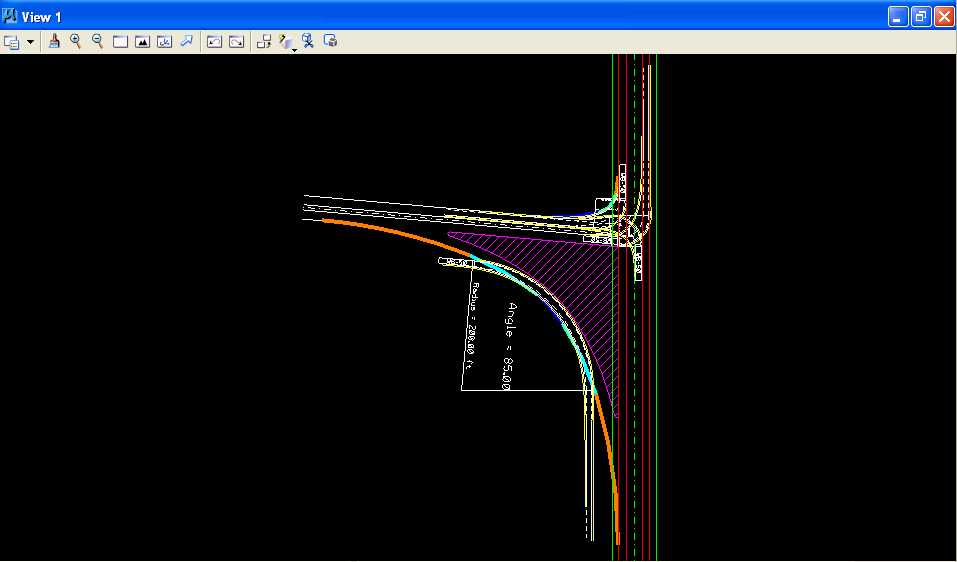Click the View 1 title bar icon
This screenshot has height=562, width=957.
(x=11, y=16)
